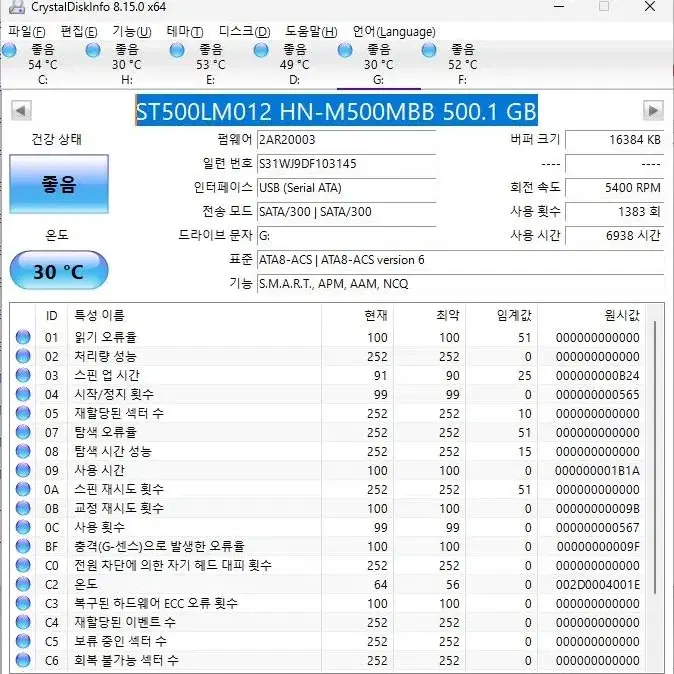Screen dimensions: 674x674
Task: Click status orb for 02 처리량 성능
Action: click(23, 356)
